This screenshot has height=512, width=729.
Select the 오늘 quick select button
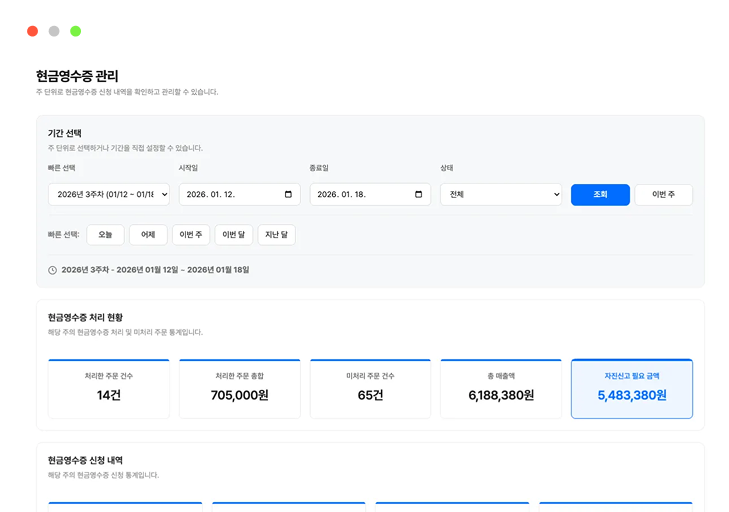pos(106,235)
